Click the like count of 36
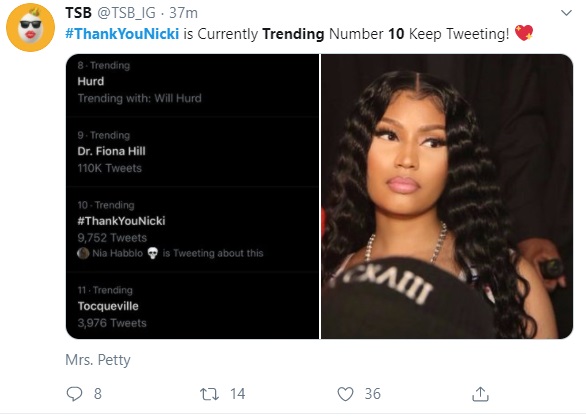This screenshot has height=416, width=586. 373,394
